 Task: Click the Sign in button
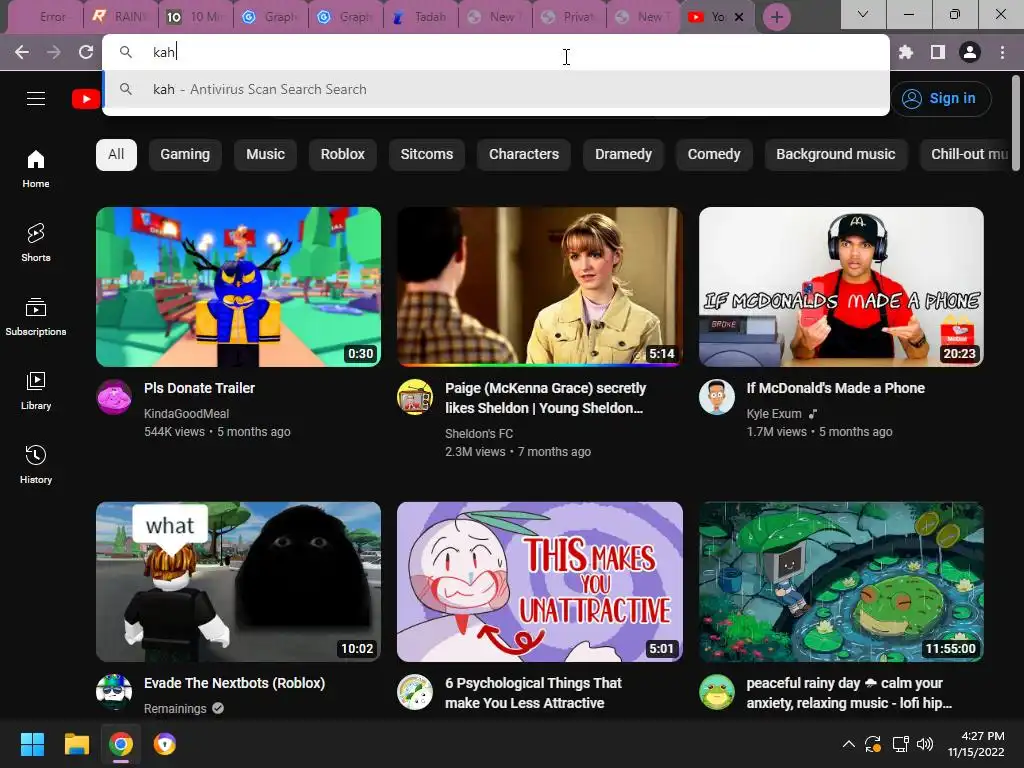[941, 99]
